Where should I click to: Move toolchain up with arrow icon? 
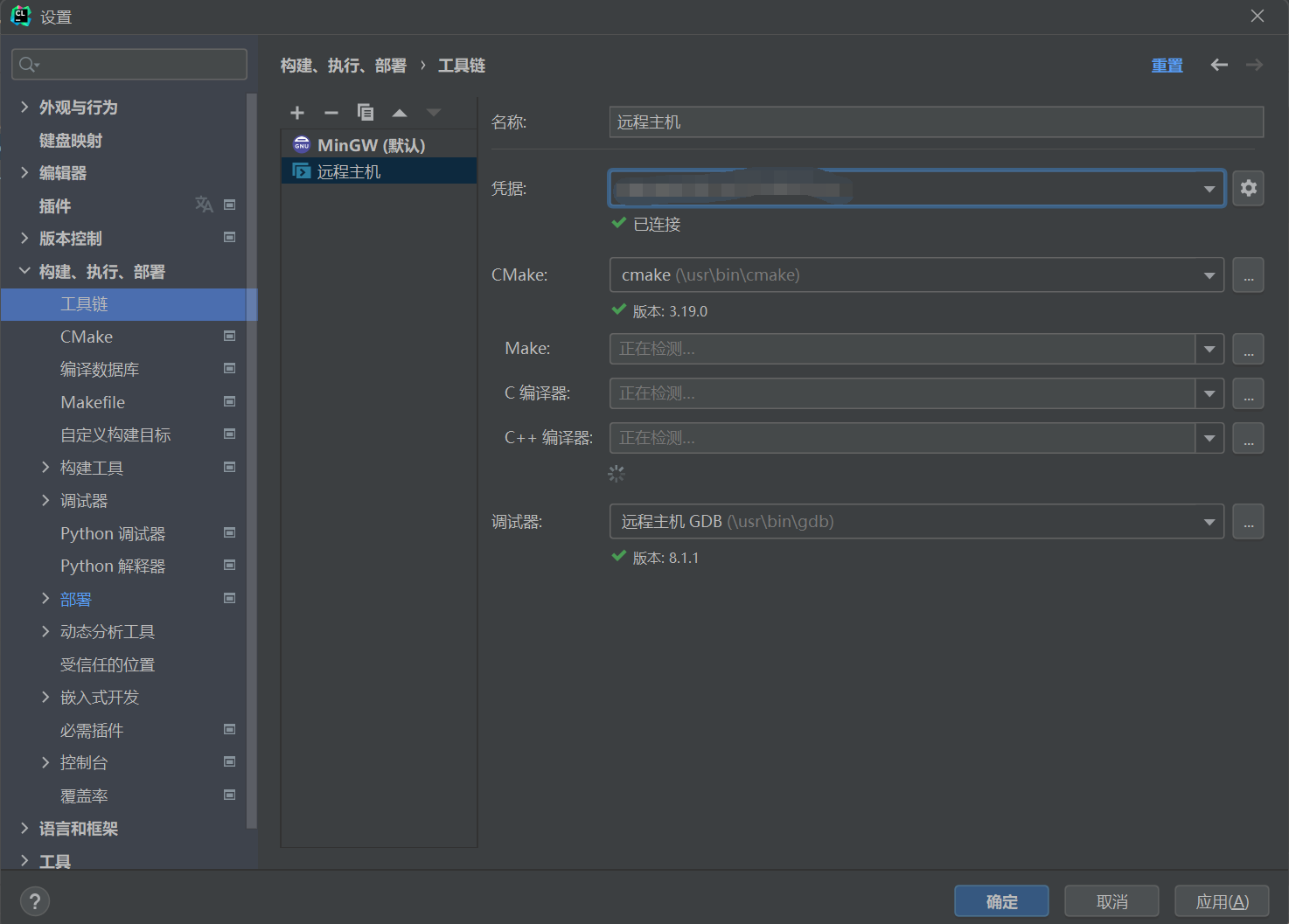pos(400,113)
